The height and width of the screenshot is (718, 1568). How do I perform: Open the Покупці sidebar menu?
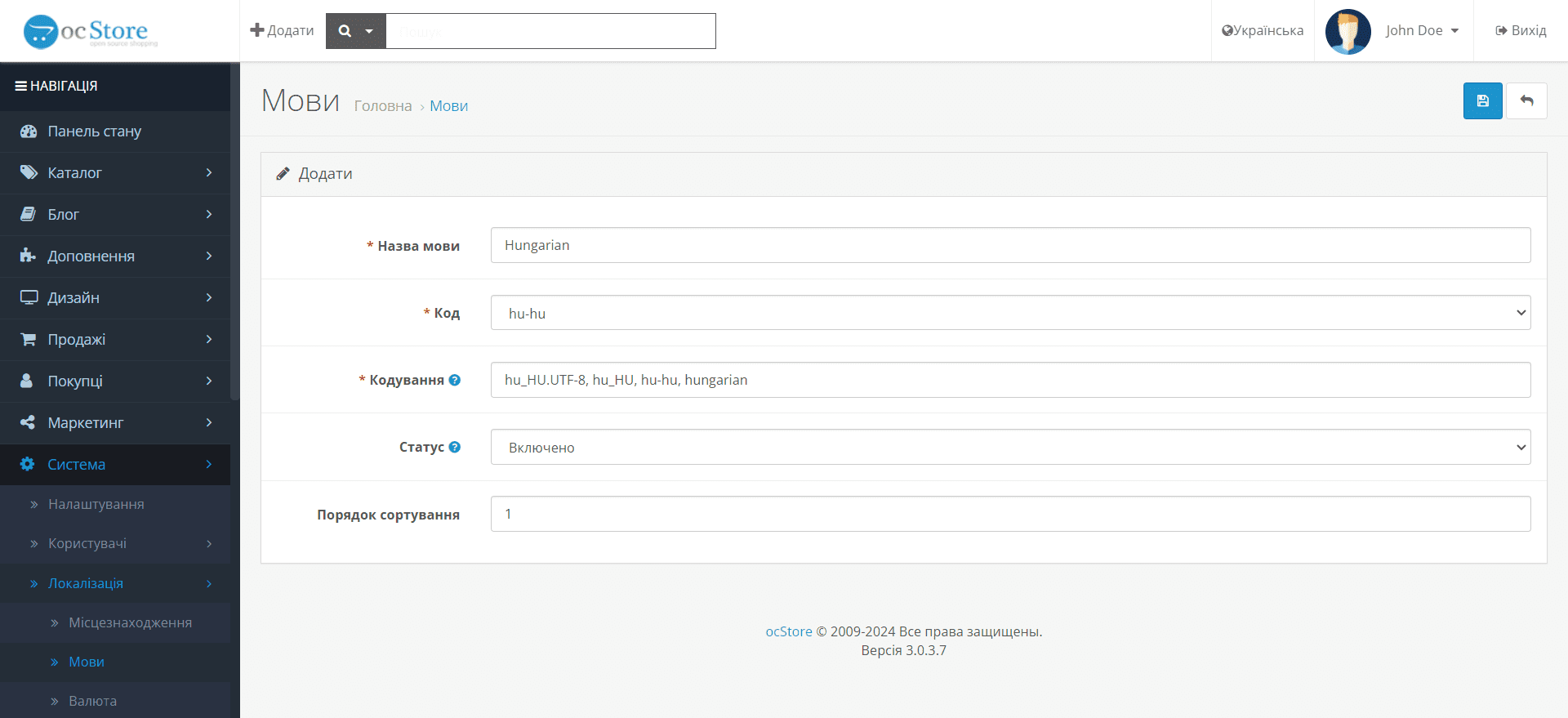[115, 381]
